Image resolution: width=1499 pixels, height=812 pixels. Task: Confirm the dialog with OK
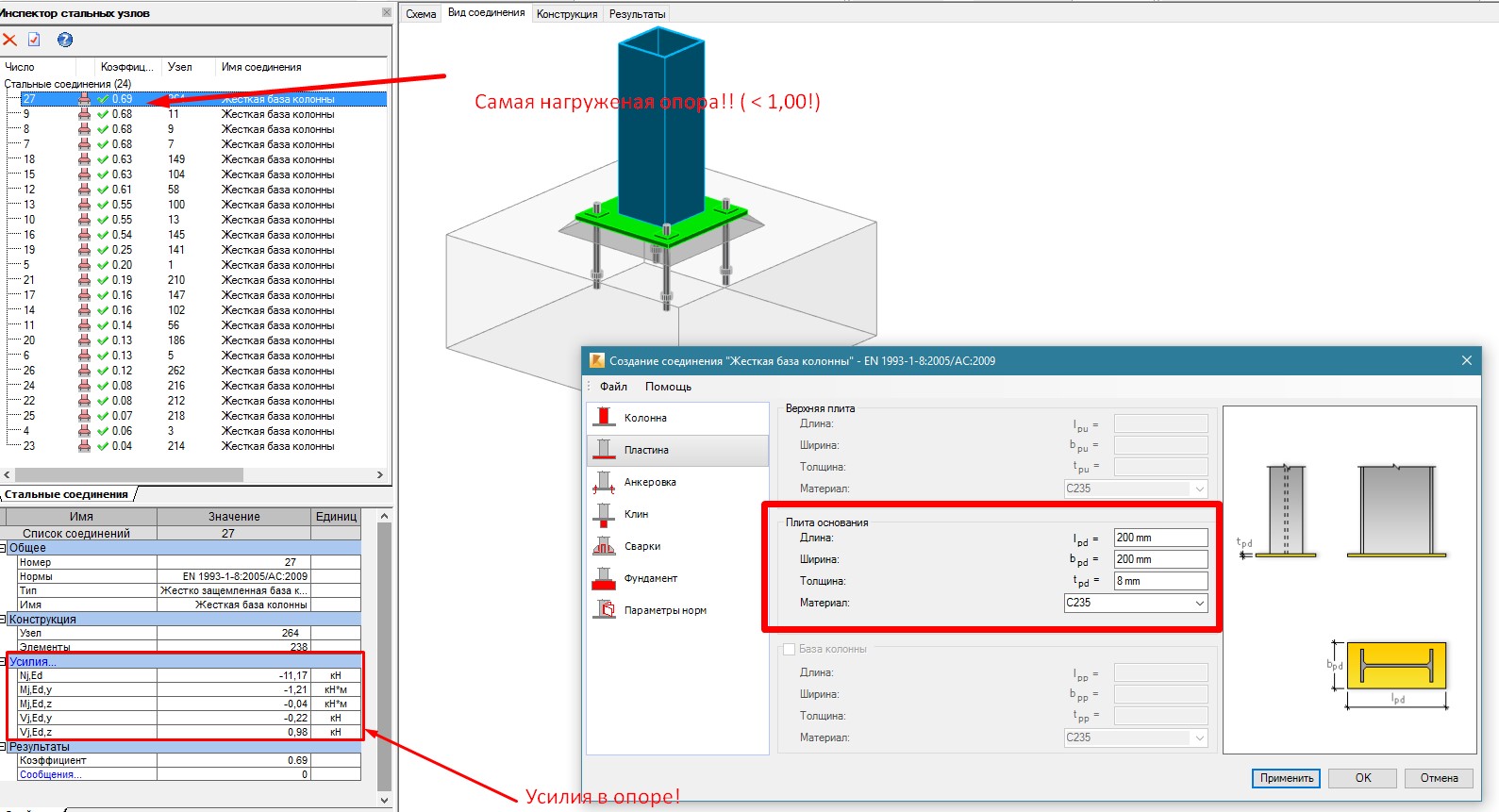tap(1363, 778)
